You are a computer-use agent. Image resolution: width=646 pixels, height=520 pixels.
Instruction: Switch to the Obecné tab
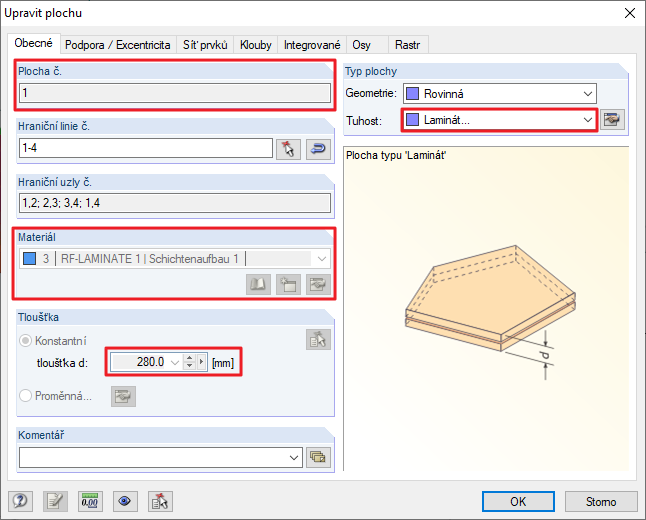[33, 43]
